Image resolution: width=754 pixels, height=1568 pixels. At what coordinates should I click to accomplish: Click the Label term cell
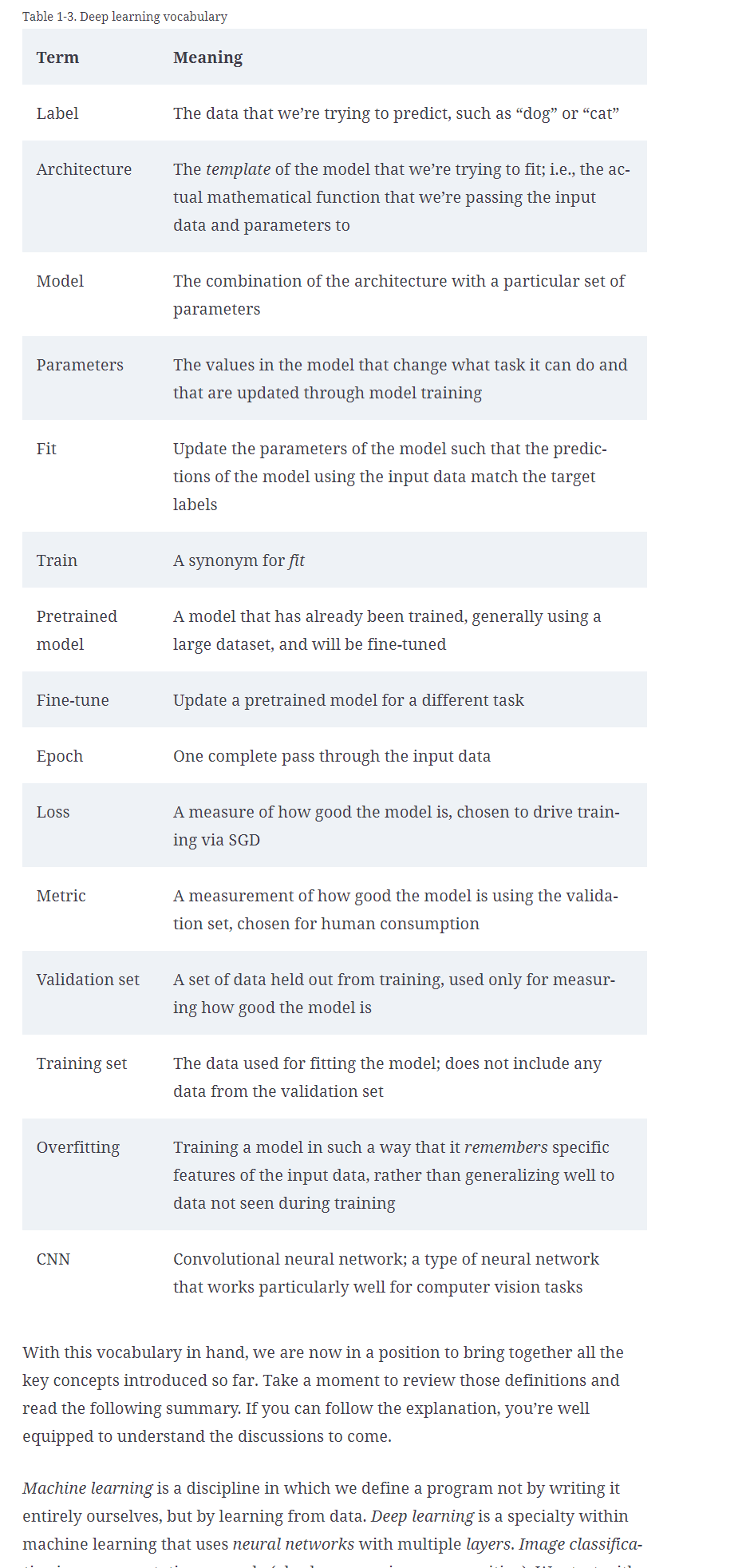57,113
